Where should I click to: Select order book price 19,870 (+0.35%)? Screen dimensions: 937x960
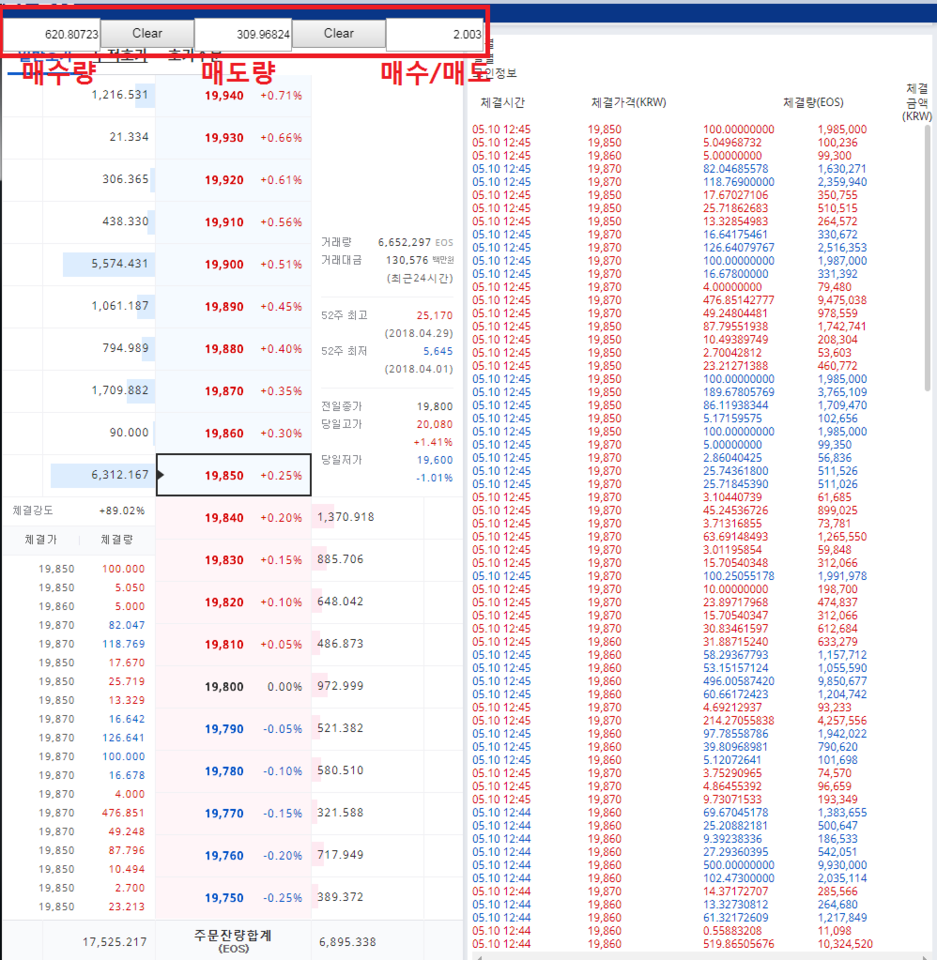point(234,391)
